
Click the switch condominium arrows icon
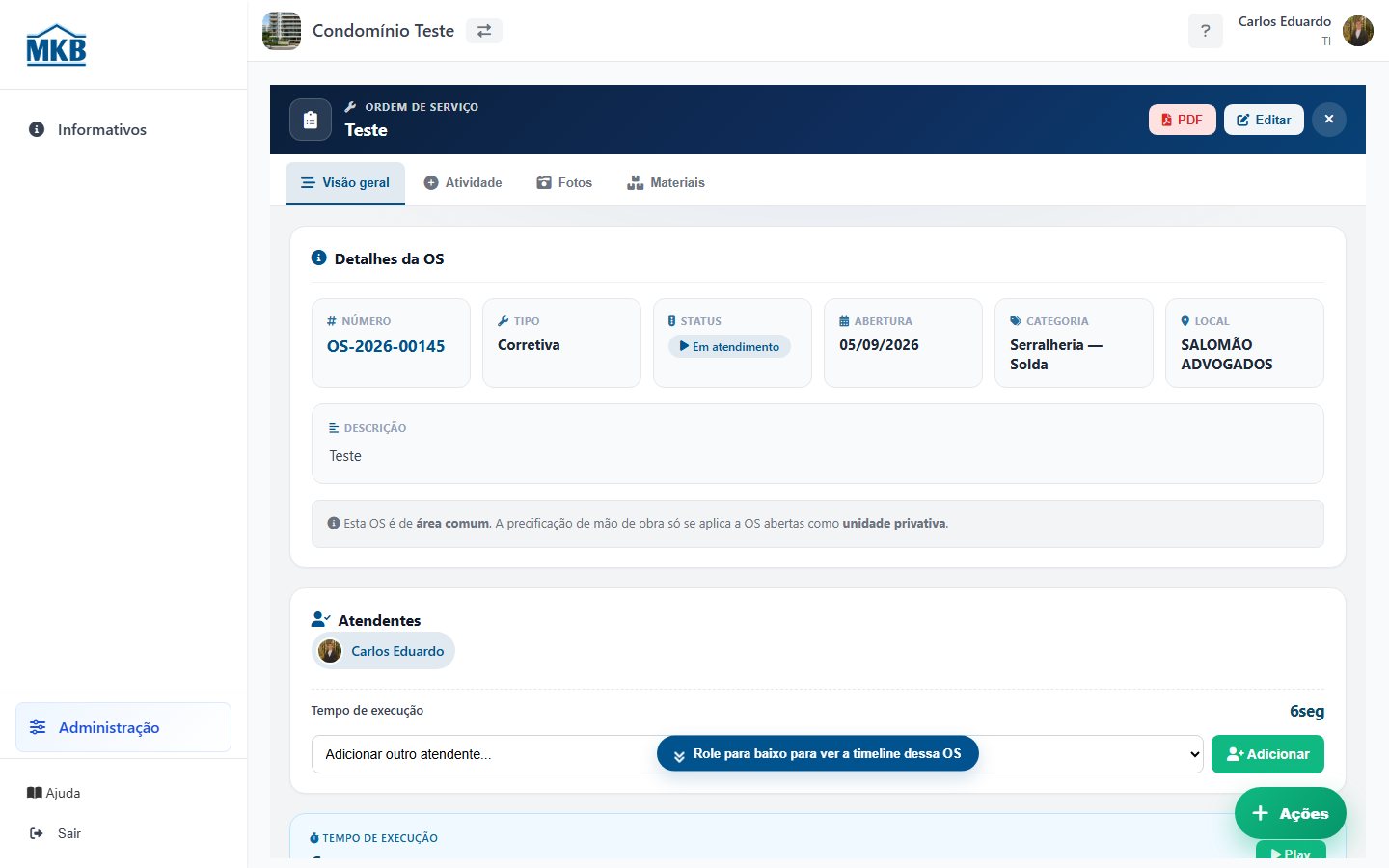coord(484,31)
